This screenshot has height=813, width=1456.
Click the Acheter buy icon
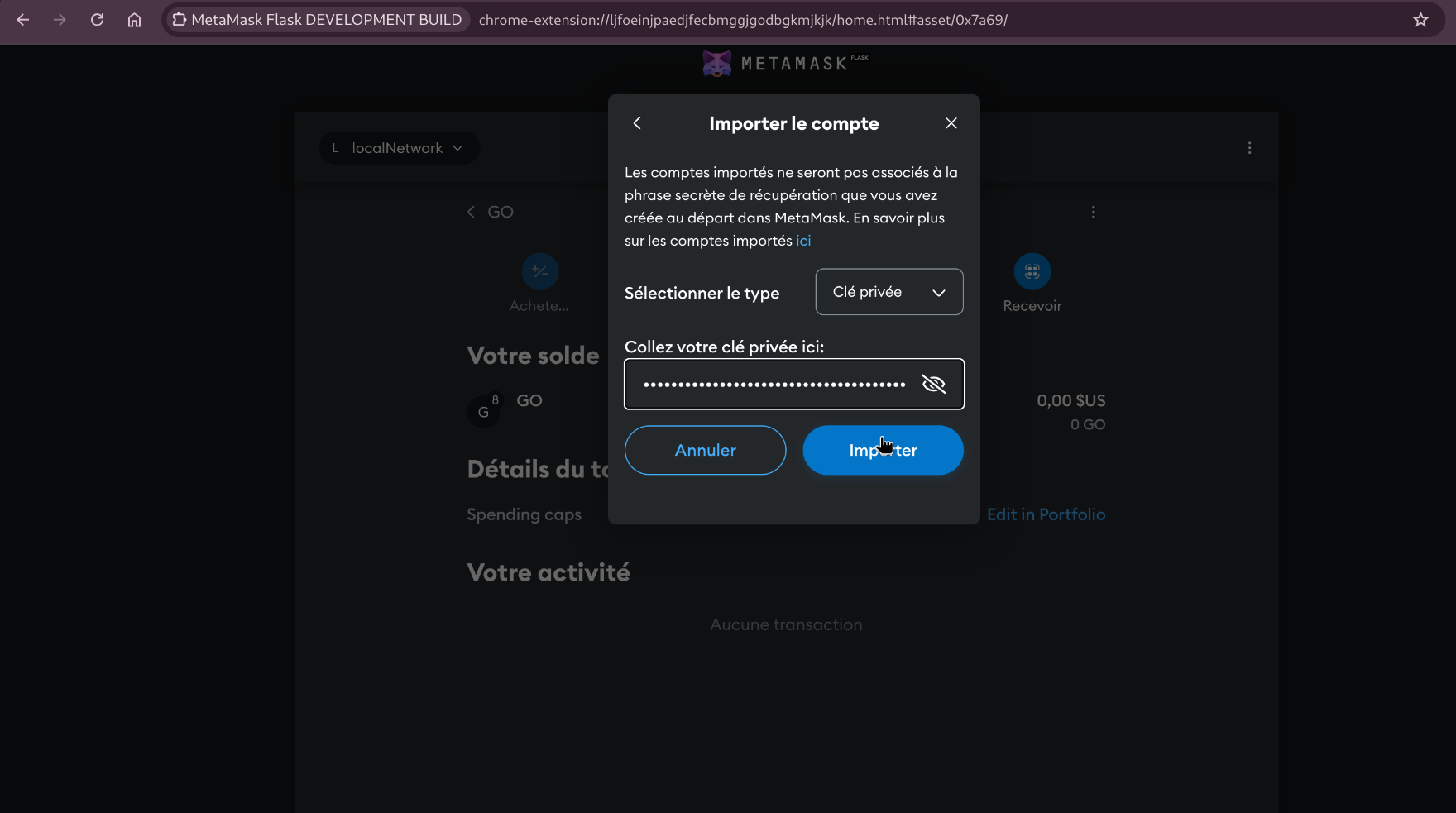point(539,271)
